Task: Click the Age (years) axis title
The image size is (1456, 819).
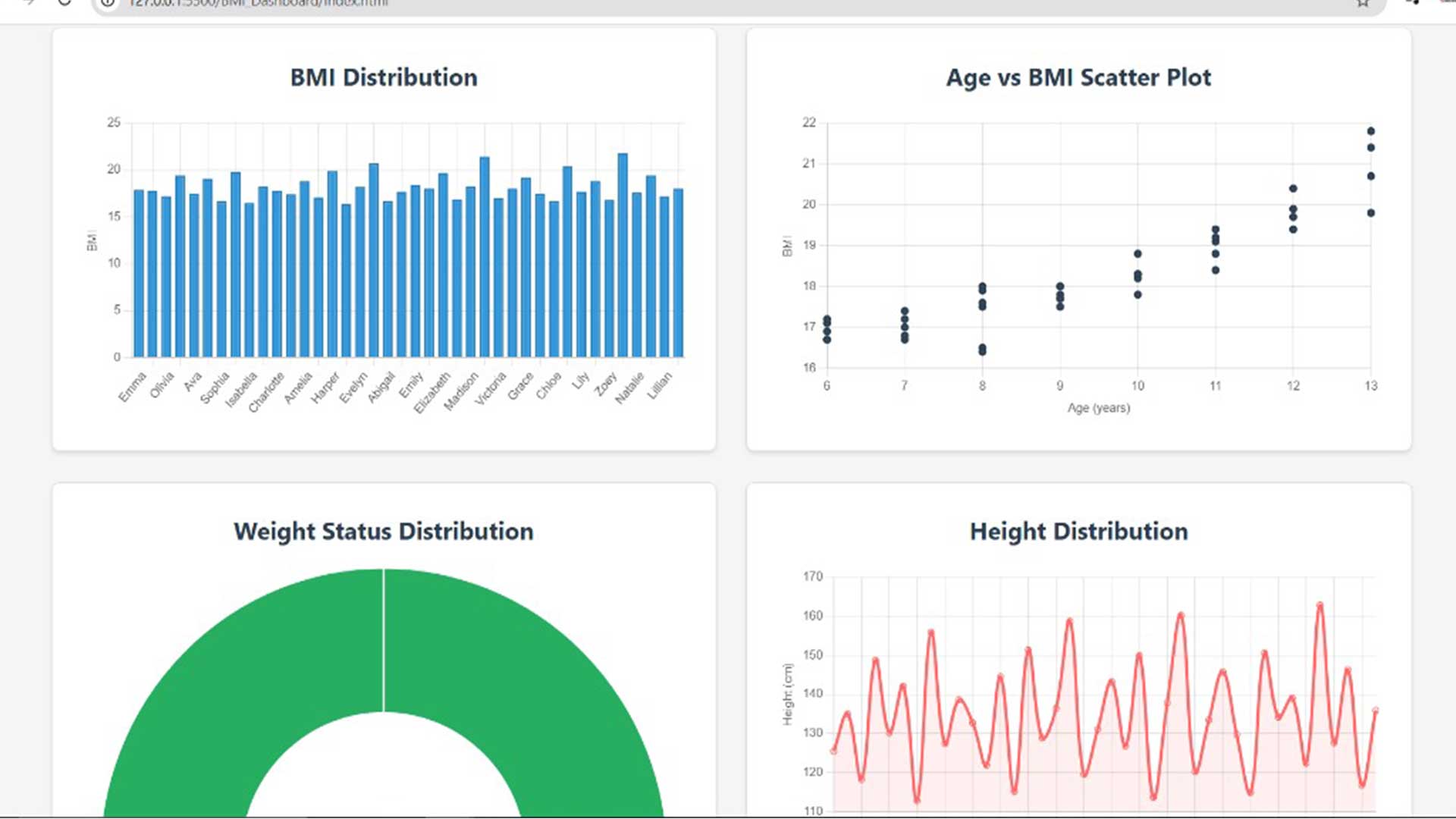Action: coord(1099,408)
